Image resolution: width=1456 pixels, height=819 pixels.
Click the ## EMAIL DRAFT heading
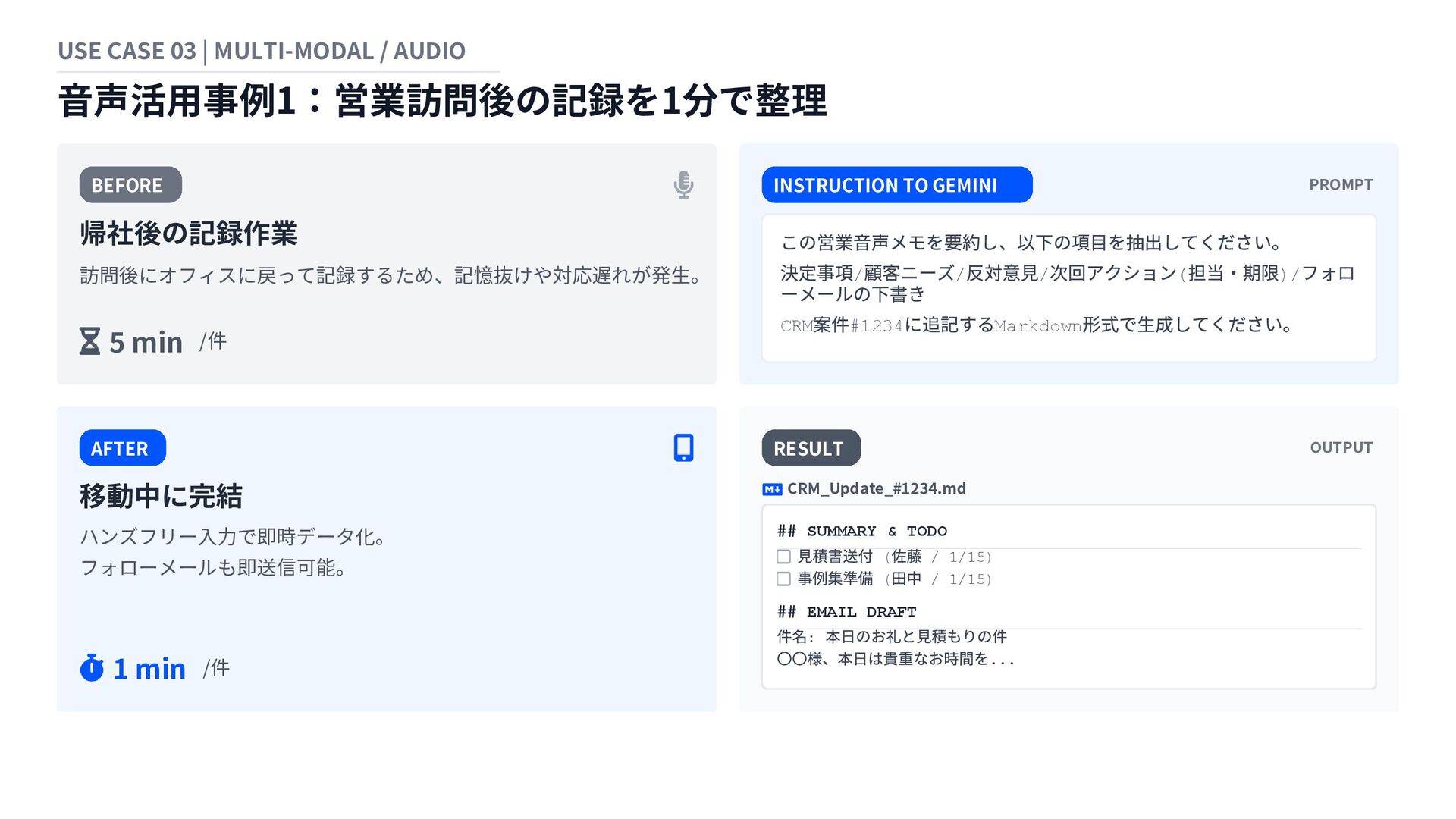coord(846,612)
